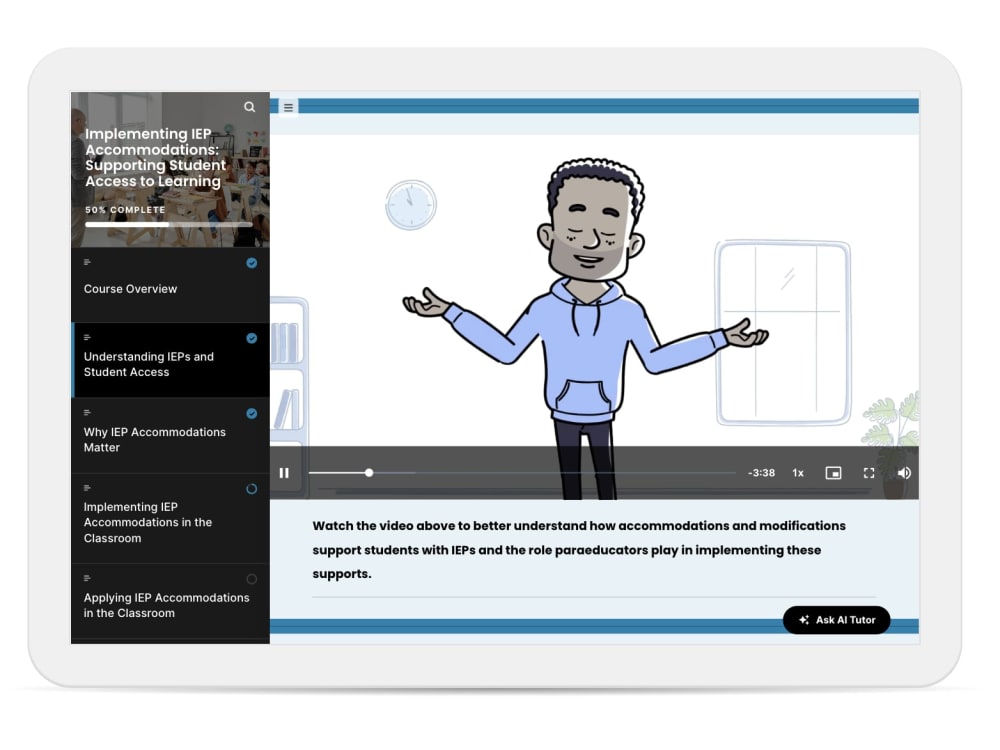The height and width of the screenshot is (750, 1000).
Task: Pause the video playback
Action: 284,473
